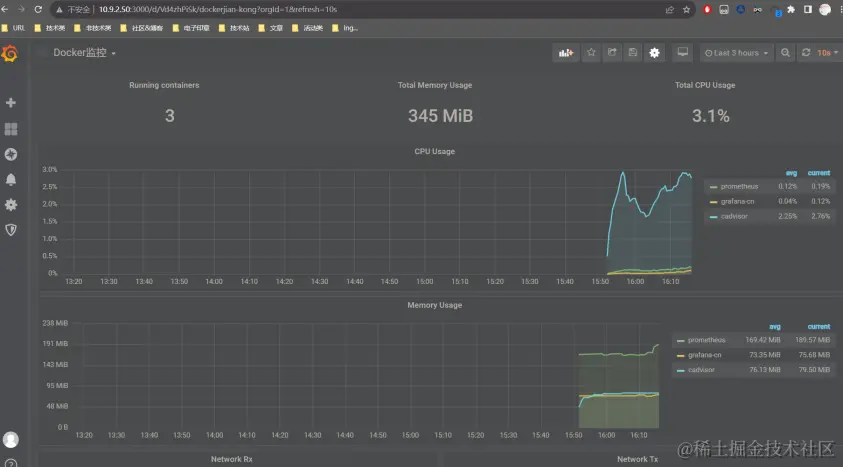Reload the browser page
Viewport: 843px width, 467px height.
(38, 9)
